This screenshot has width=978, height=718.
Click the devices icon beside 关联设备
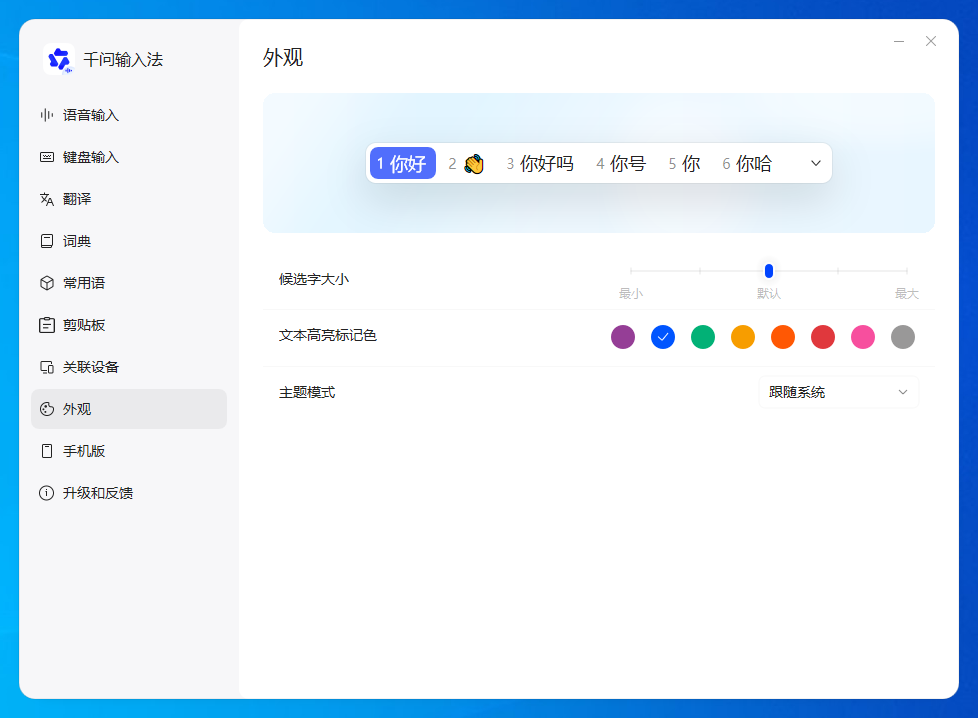pos(47,367)
